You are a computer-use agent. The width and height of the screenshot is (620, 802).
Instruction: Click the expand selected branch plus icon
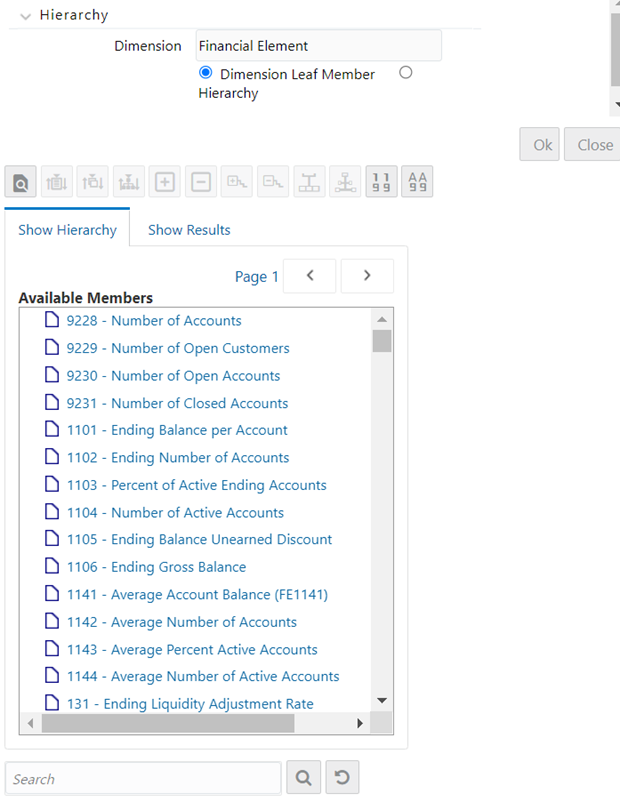pos(164,181)
